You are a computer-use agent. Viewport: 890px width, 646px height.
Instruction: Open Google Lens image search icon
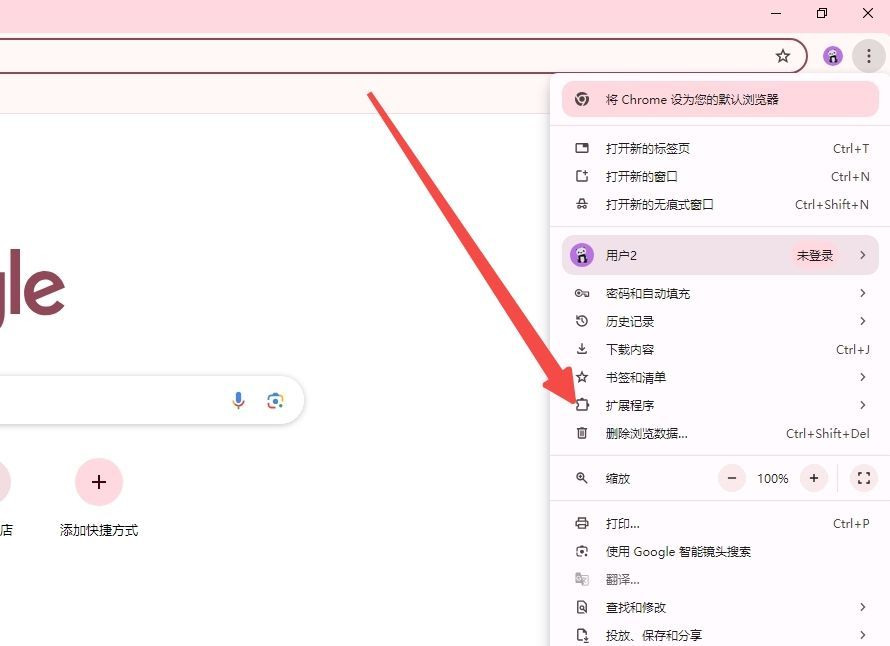(275, 401)
